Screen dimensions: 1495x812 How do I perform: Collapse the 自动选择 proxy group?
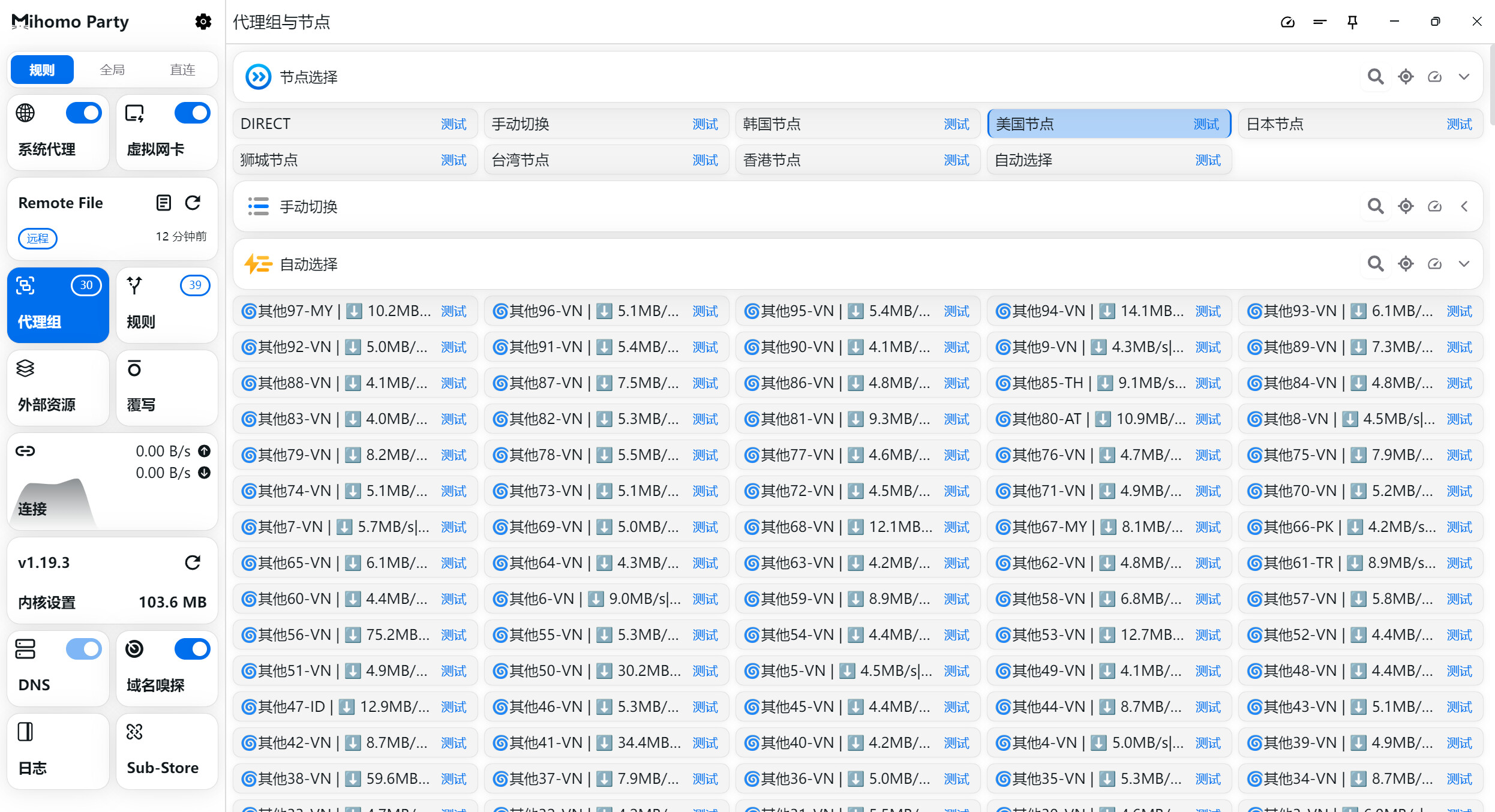[x=1464, y=264]
